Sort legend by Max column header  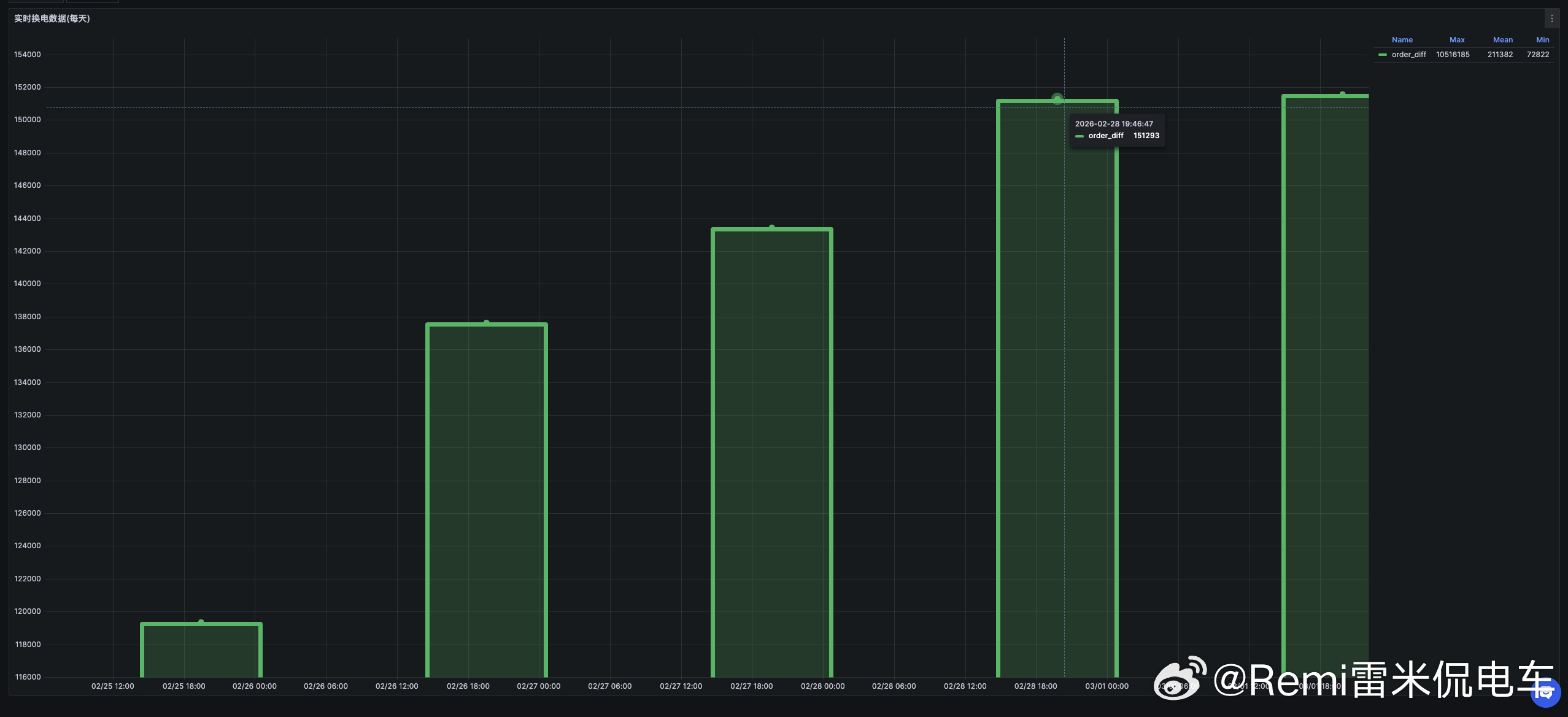pos(1456,40)
